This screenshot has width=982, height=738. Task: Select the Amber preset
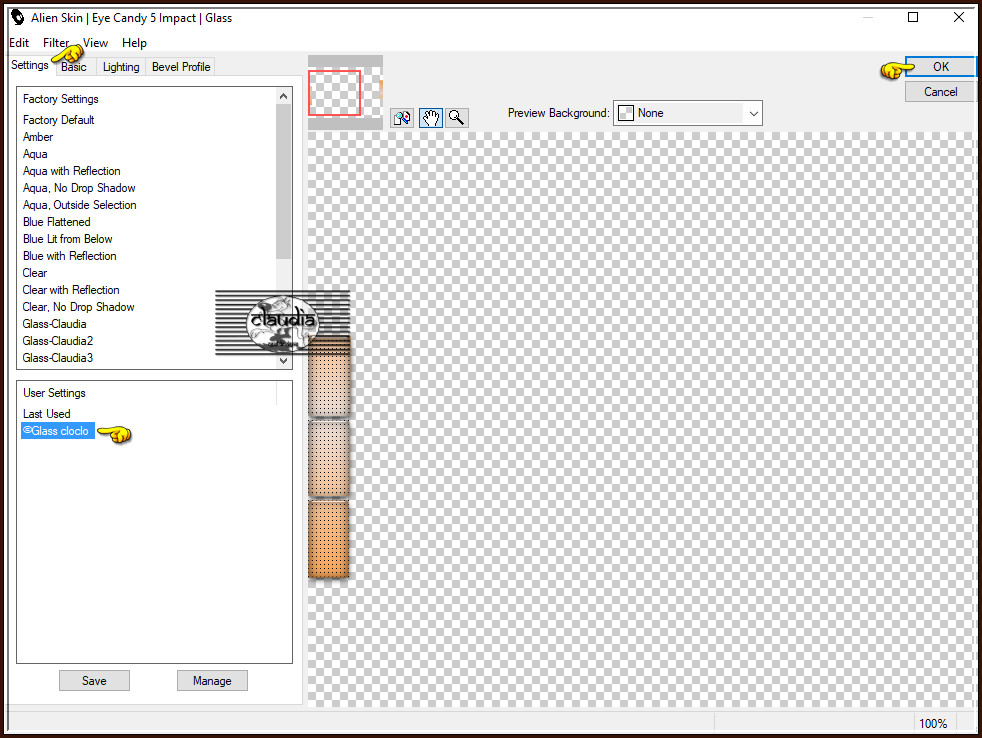38,137
